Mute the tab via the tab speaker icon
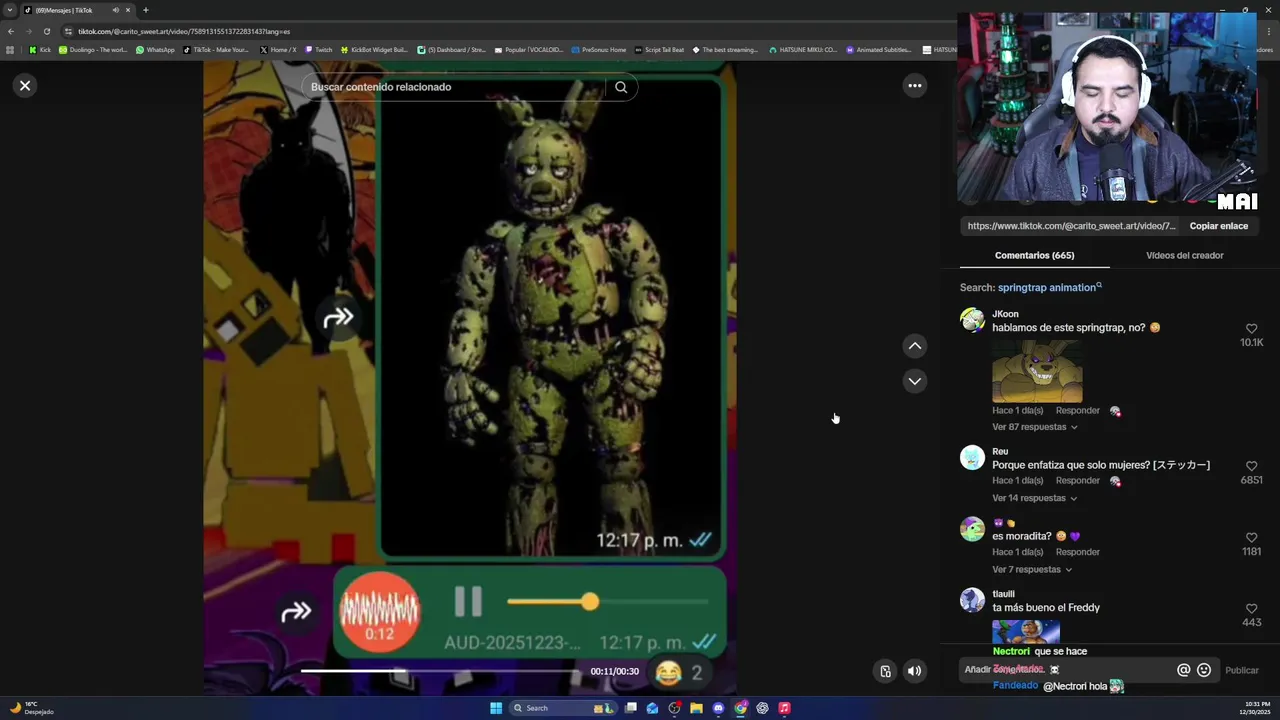This screenshot has height=720, width=1280. coord(115,10)
